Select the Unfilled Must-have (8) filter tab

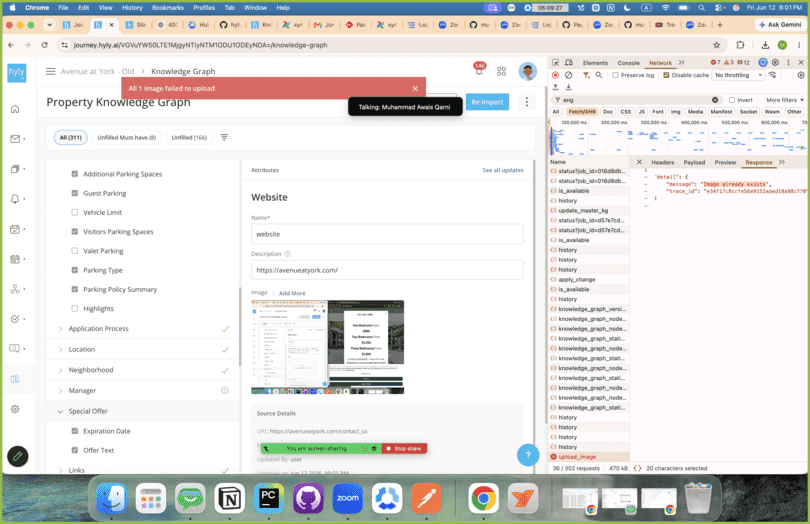click(x=127, y=137)
